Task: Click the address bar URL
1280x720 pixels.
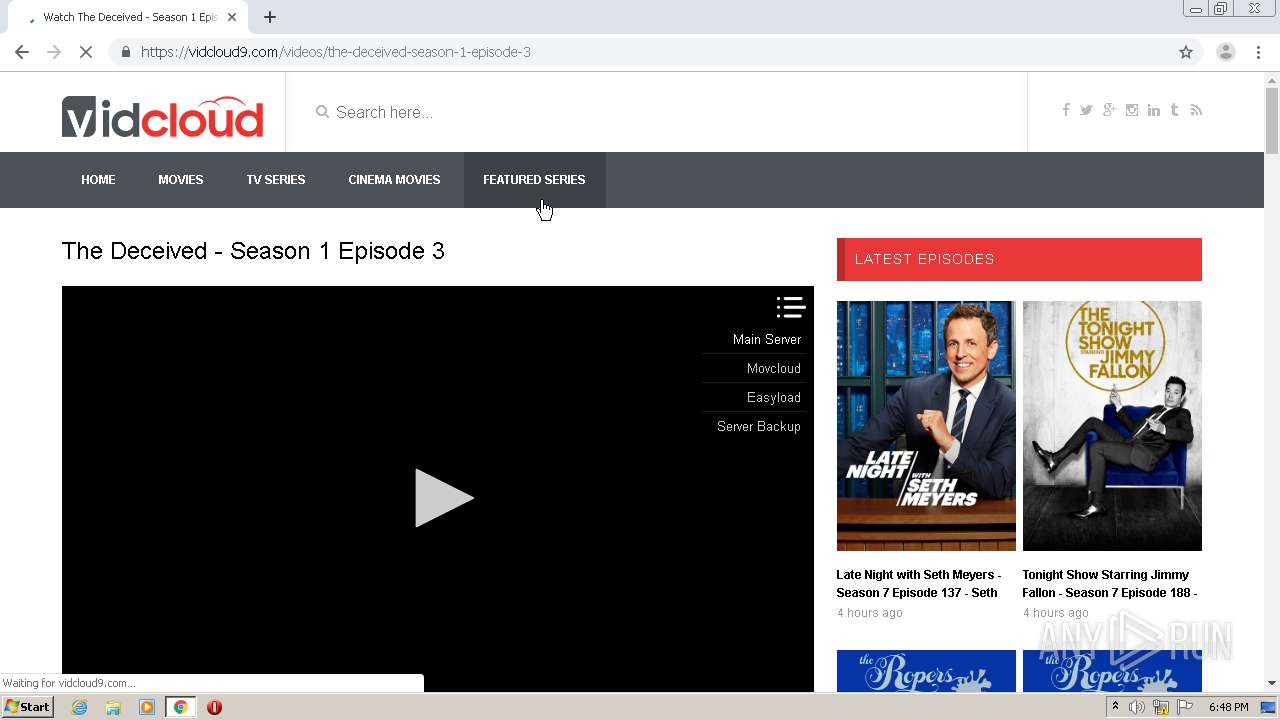Action: (x=336, y=52)
